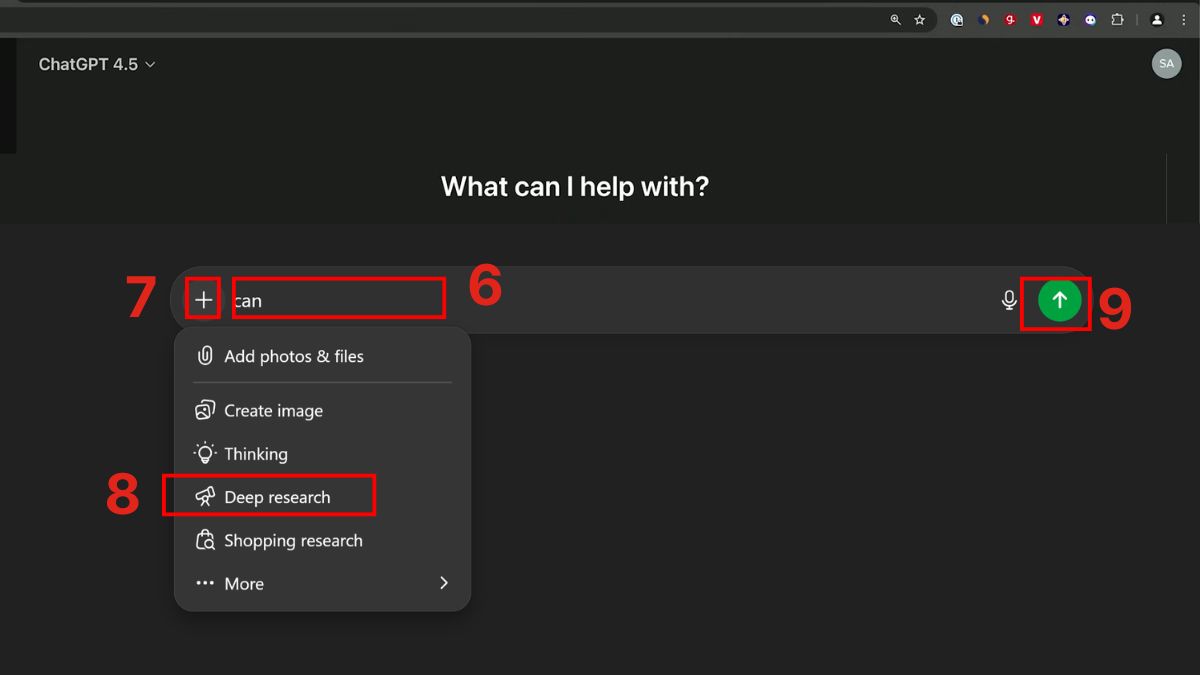Open the round robot-face browser extension
This screenshot has height=675, width=1200.
1091,19
